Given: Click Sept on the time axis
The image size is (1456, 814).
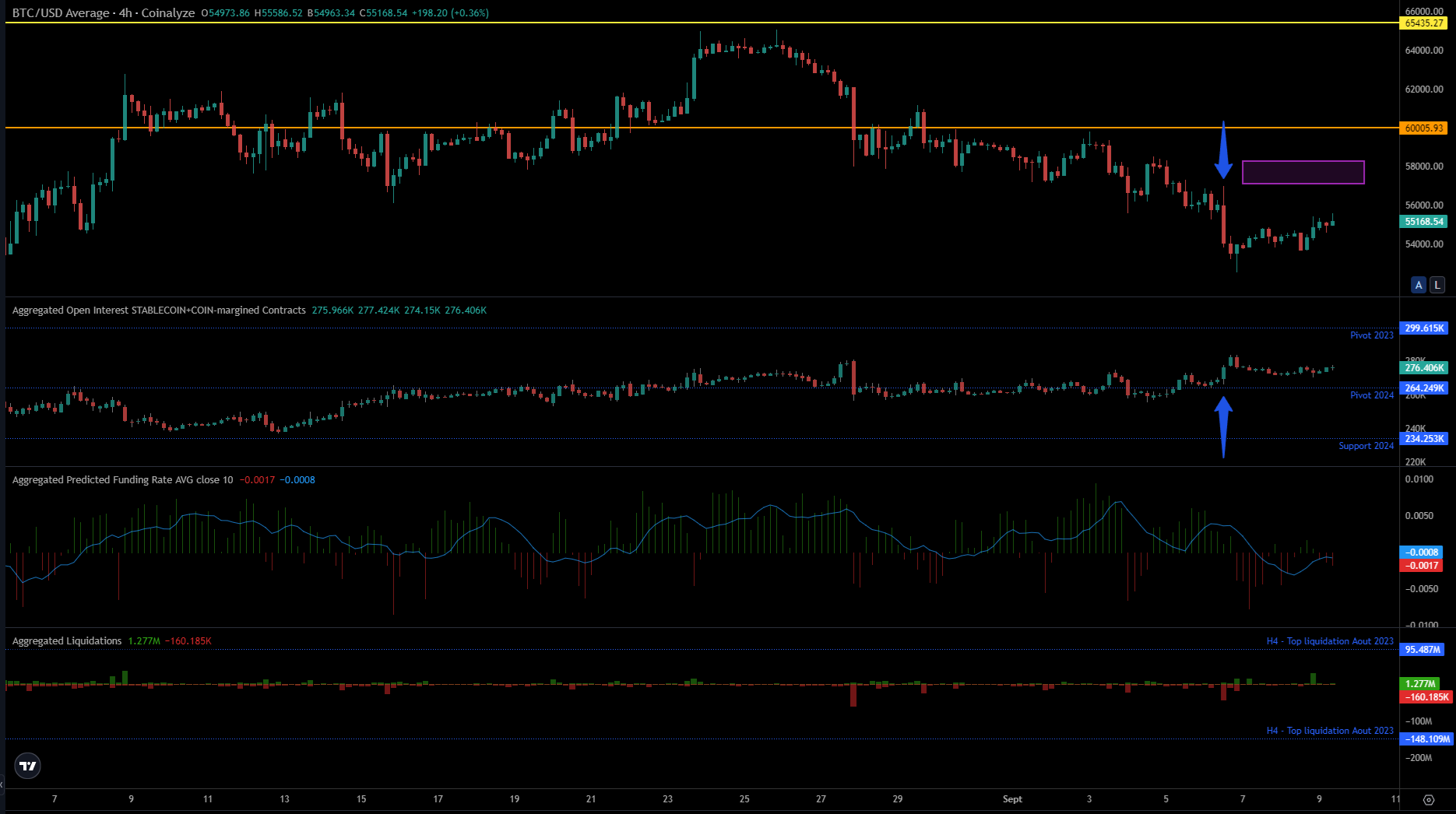Looking at the screenshot, I should 1013,799.
